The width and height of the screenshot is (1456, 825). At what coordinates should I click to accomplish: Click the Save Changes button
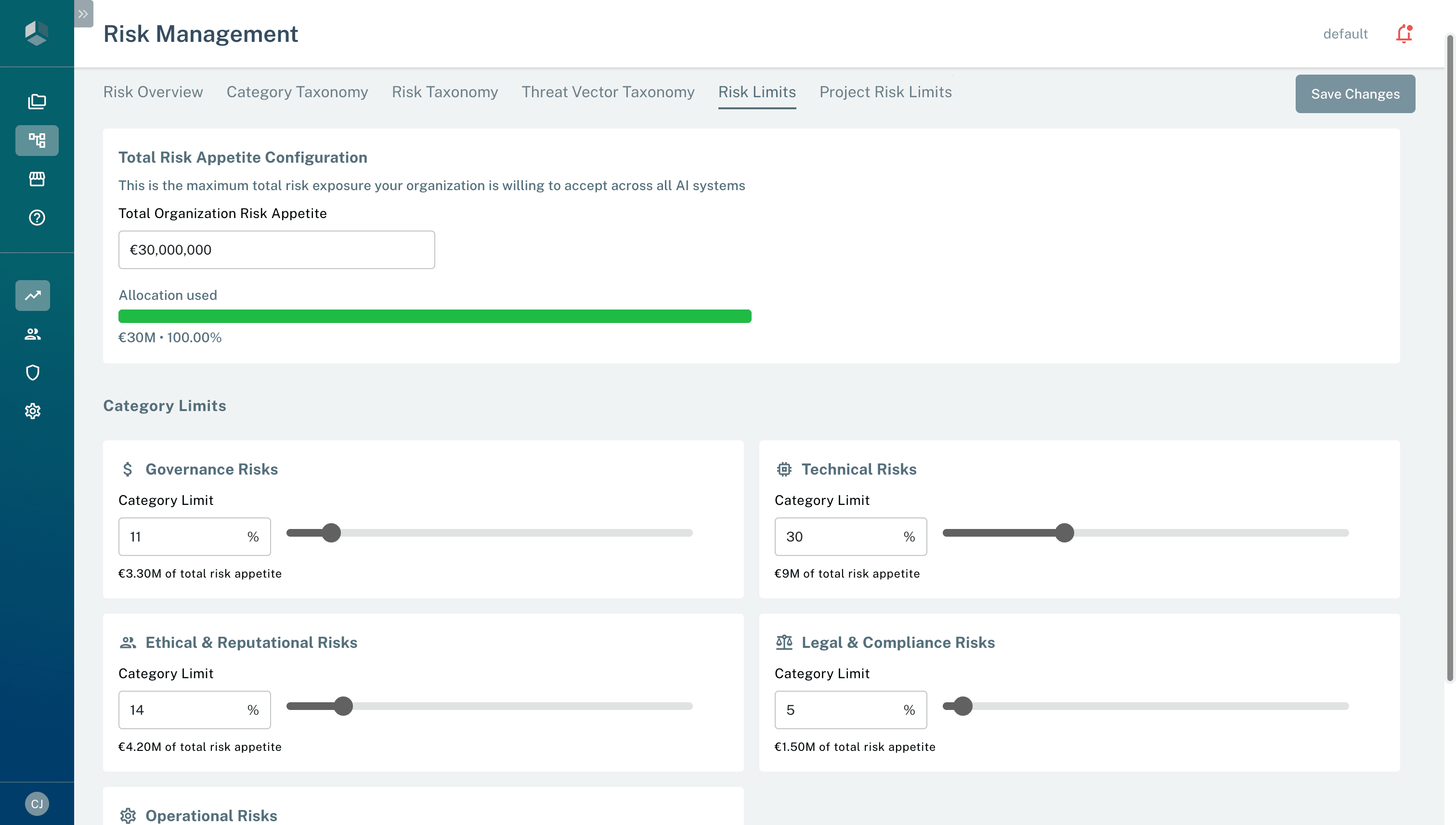tap(1354, 94)
